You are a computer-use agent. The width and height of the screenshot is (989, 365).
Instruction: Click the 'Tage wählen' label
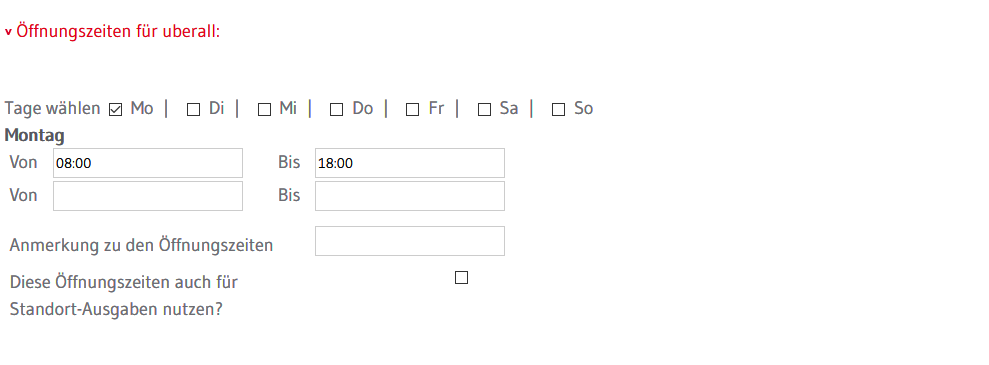[52, 108]
